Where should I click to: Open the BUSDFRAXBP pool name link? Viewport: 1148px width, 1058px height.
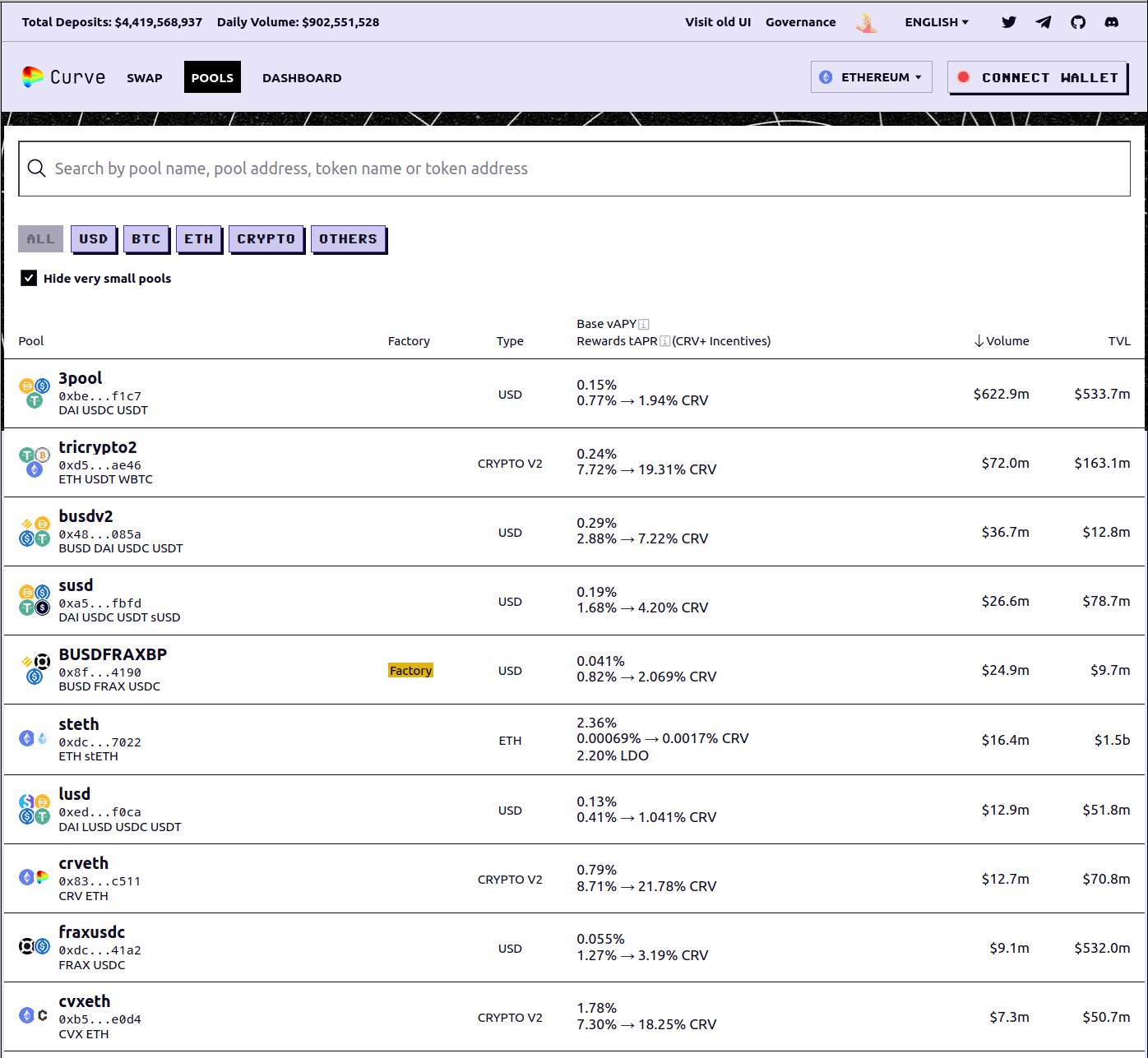(113, 654)
